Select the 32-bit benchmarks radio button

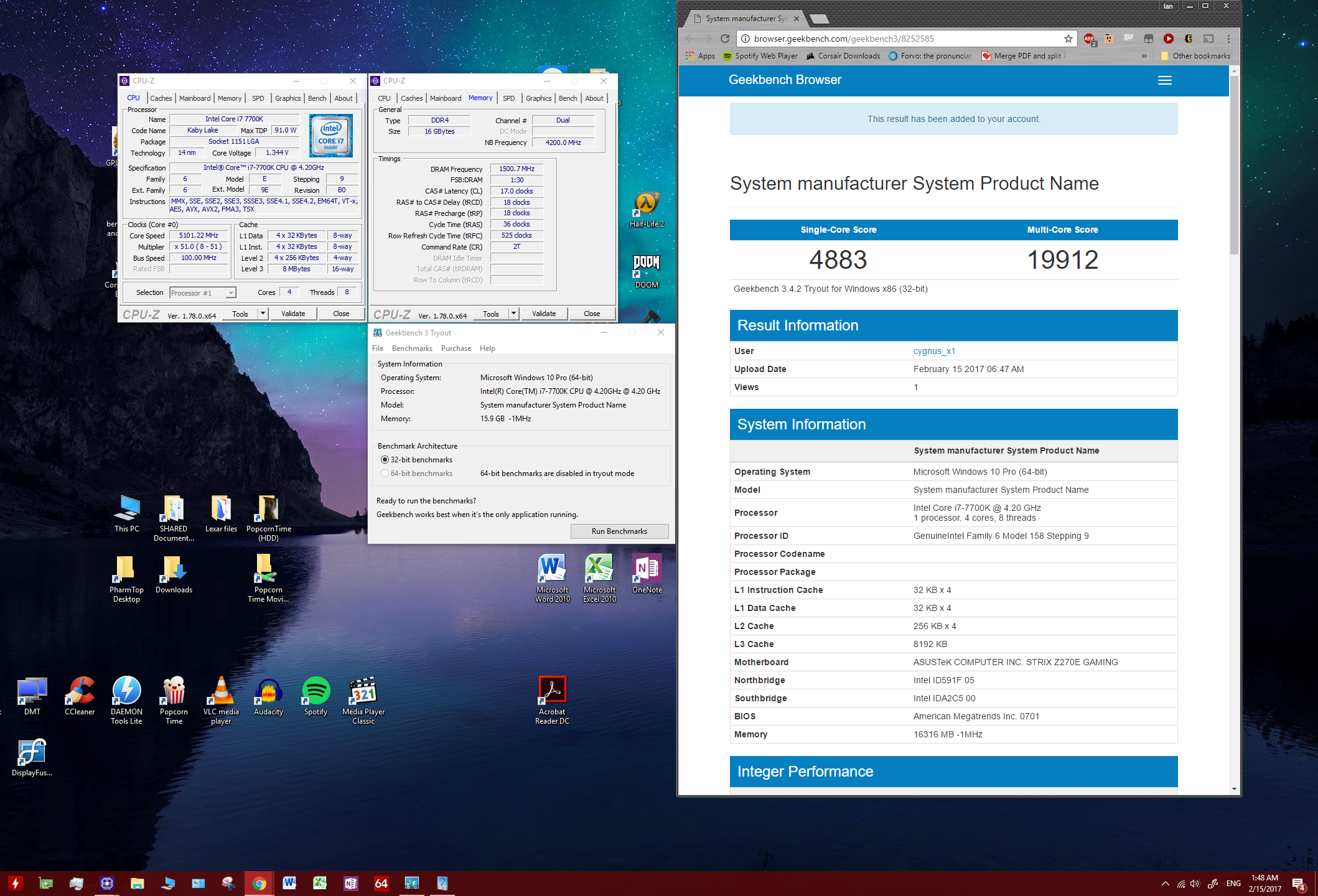(385, 460)
